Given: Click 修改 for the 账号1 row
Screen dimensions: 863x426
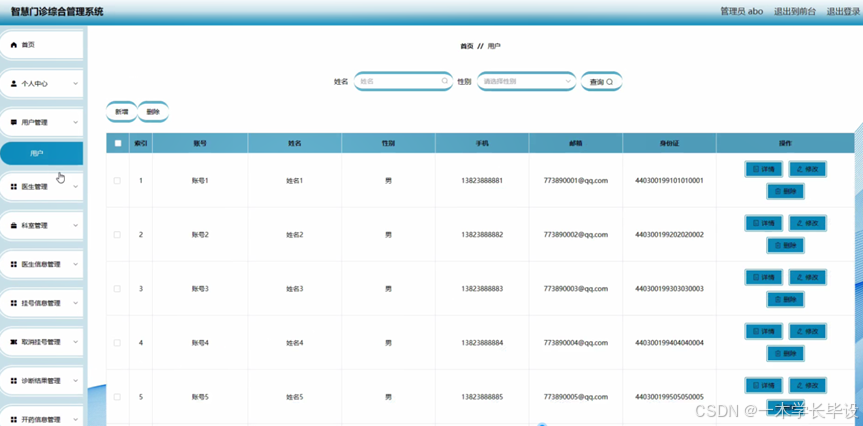Looking at the screenshot, I should [807, 169].
